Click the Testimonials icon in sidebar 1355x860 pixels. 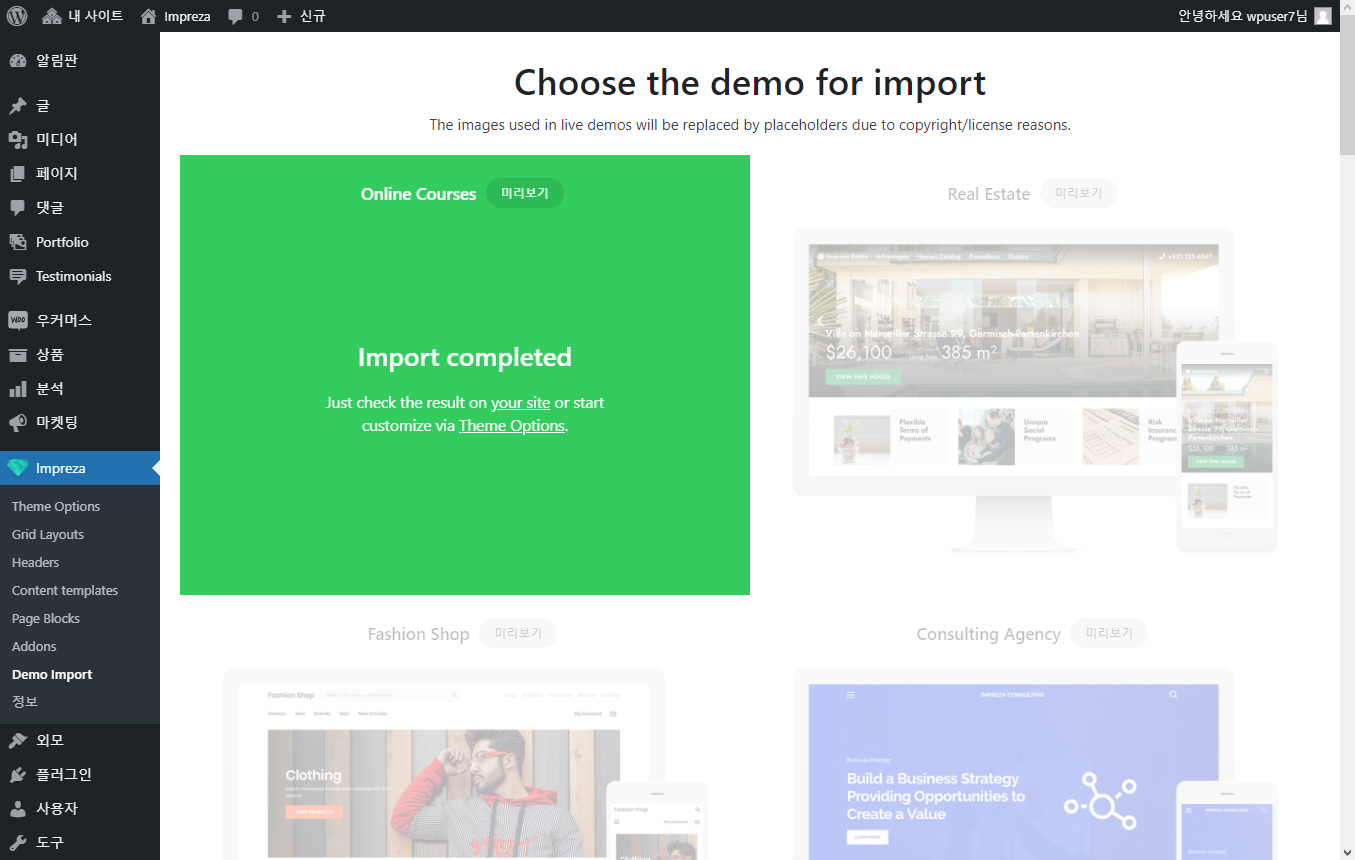pyautogui.click(x=18, y=276)
